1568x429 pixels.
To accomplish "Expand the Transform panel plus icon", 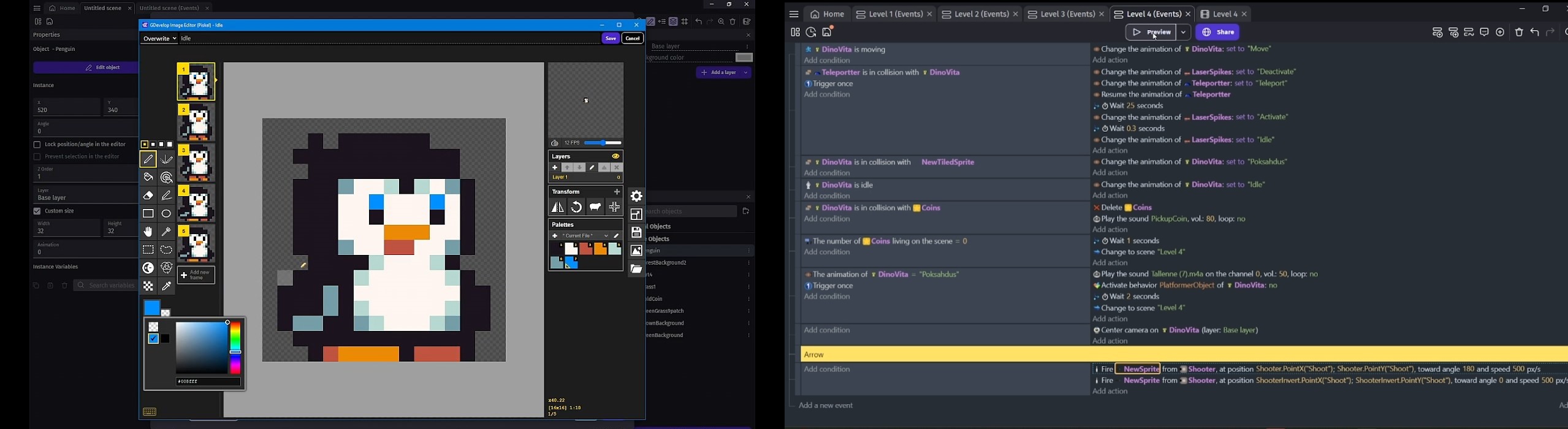I will tap(617, 192).
